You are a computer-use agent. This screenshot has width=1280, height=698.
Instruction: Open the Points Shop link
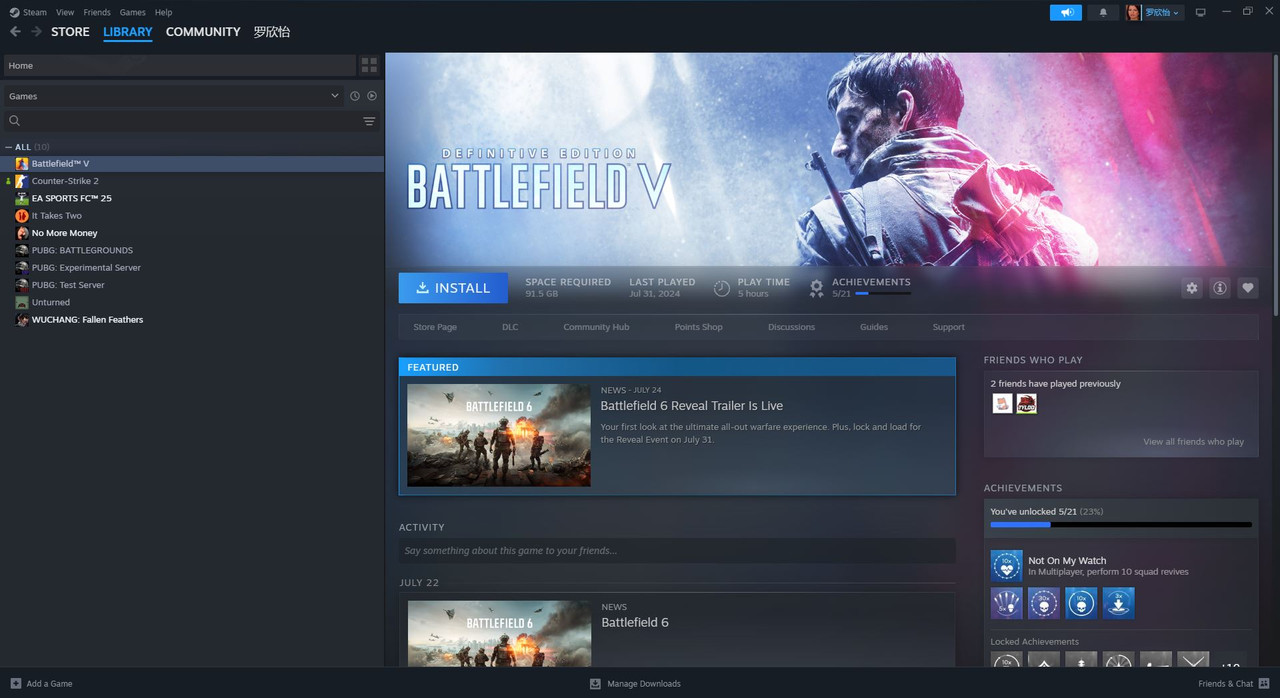(698, 327)
